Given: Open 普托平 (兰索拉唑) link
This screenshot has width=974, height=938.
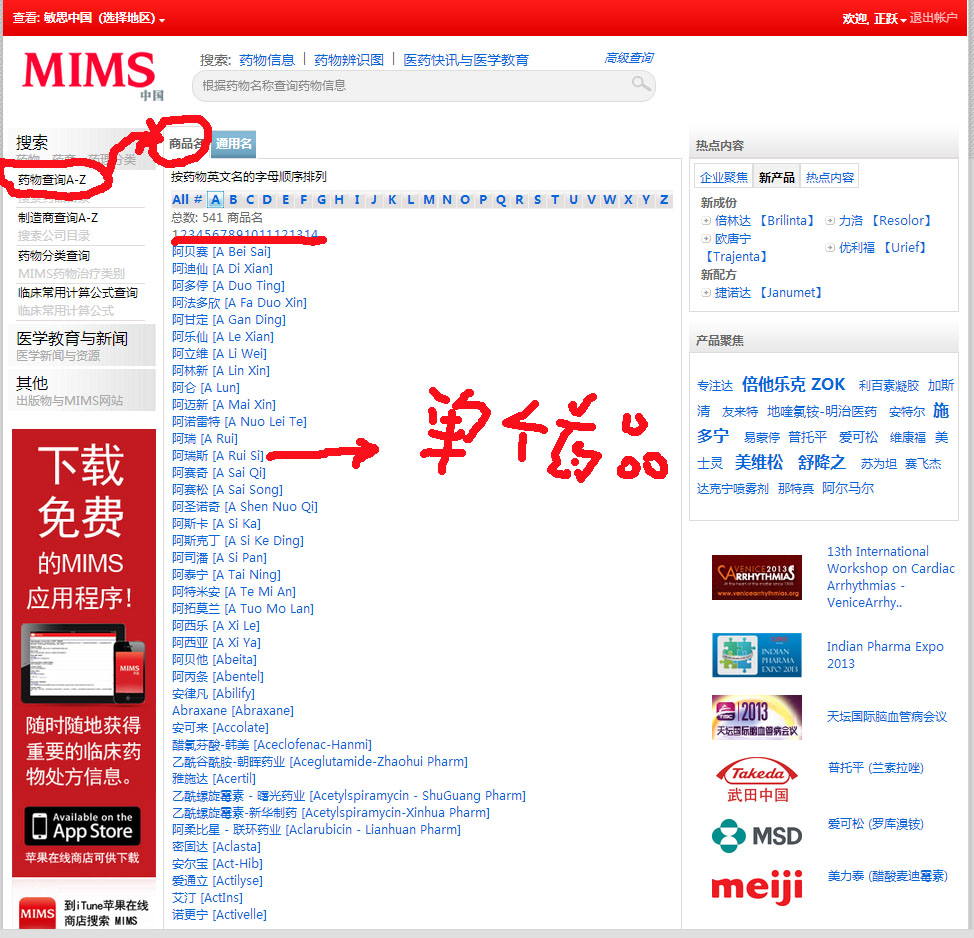Looking at the screenshot, I should point(875,768).
